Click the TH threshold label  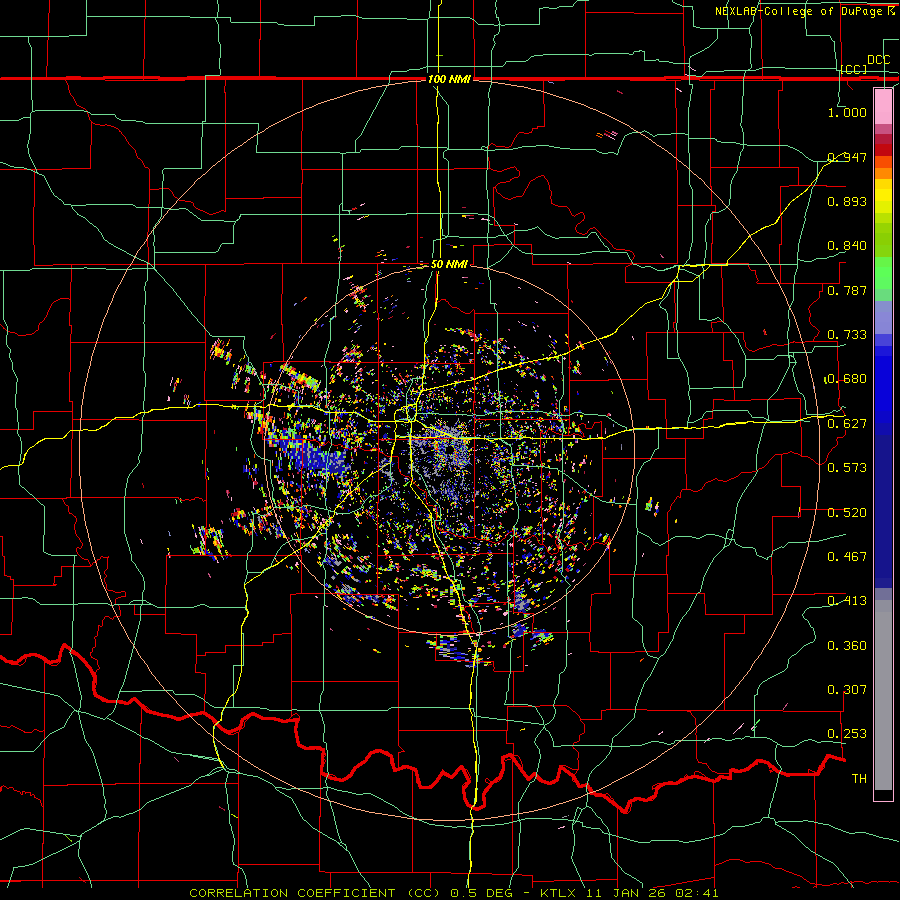[859, 779]
